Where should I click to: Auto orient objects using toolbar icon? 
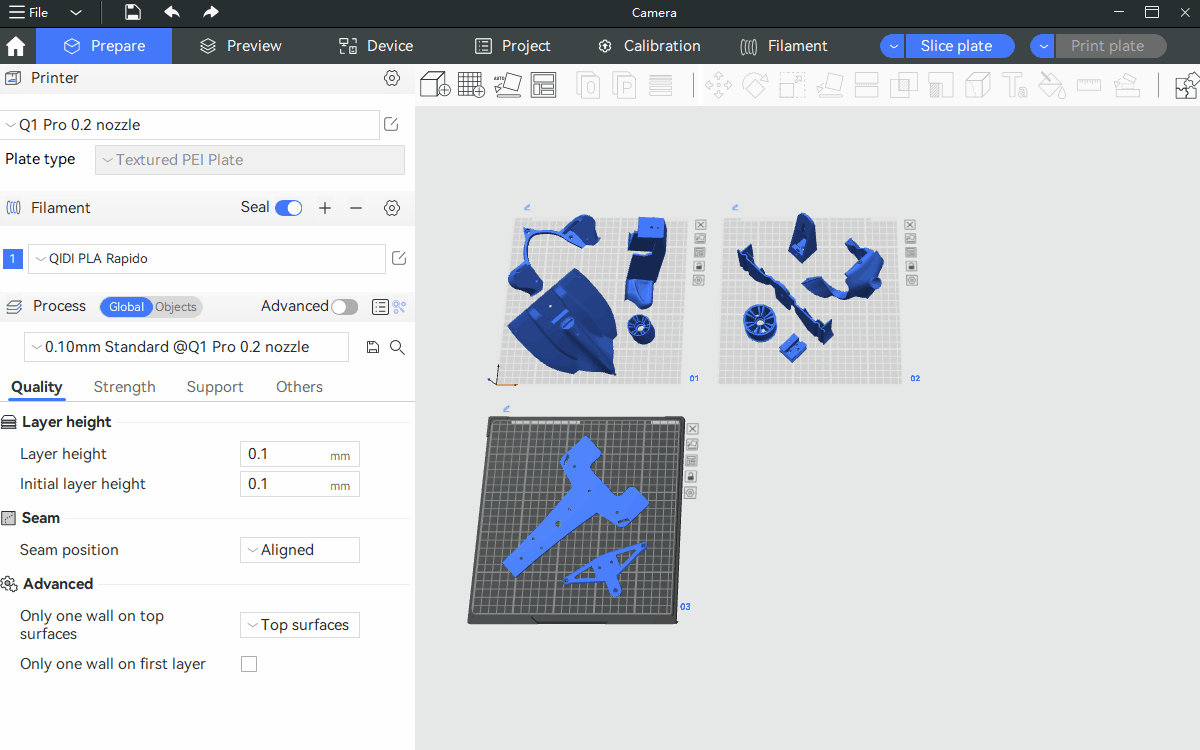(x=507, y=85)
